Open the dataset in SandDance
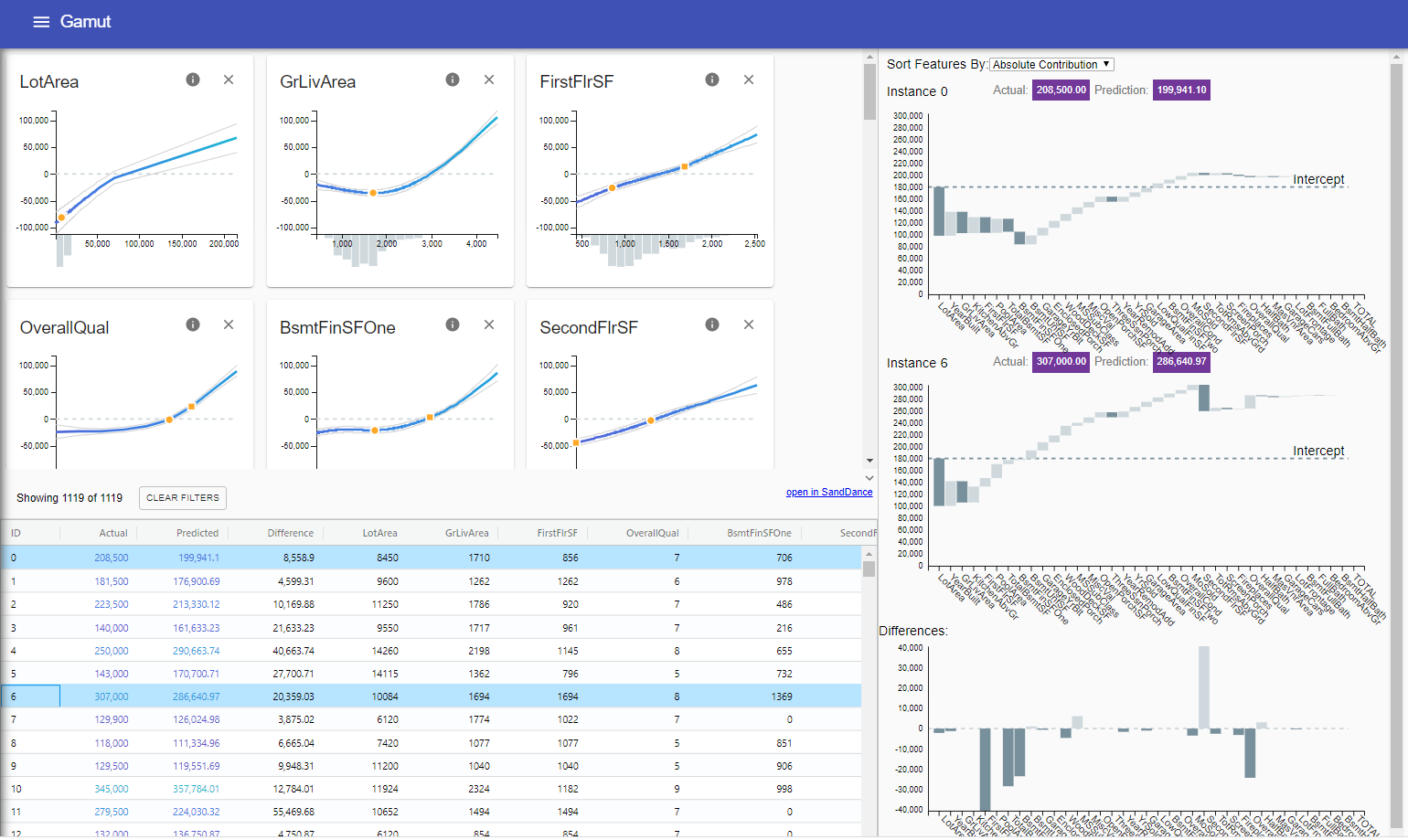Viewport: 1408px width, 840px height. coord(829,492)
